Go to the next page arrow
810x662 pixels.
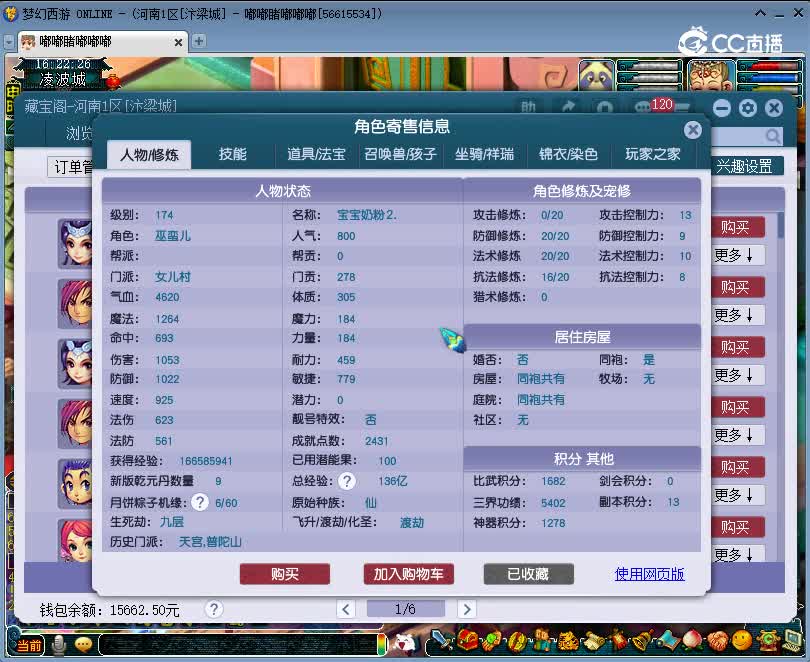[x=466, y=609]
